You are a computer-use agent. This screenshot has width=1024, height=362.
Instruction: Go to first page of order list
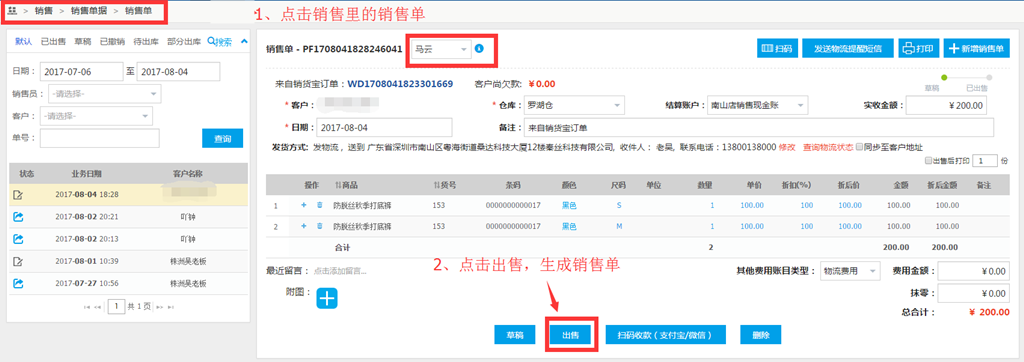[x=88, y=306]
